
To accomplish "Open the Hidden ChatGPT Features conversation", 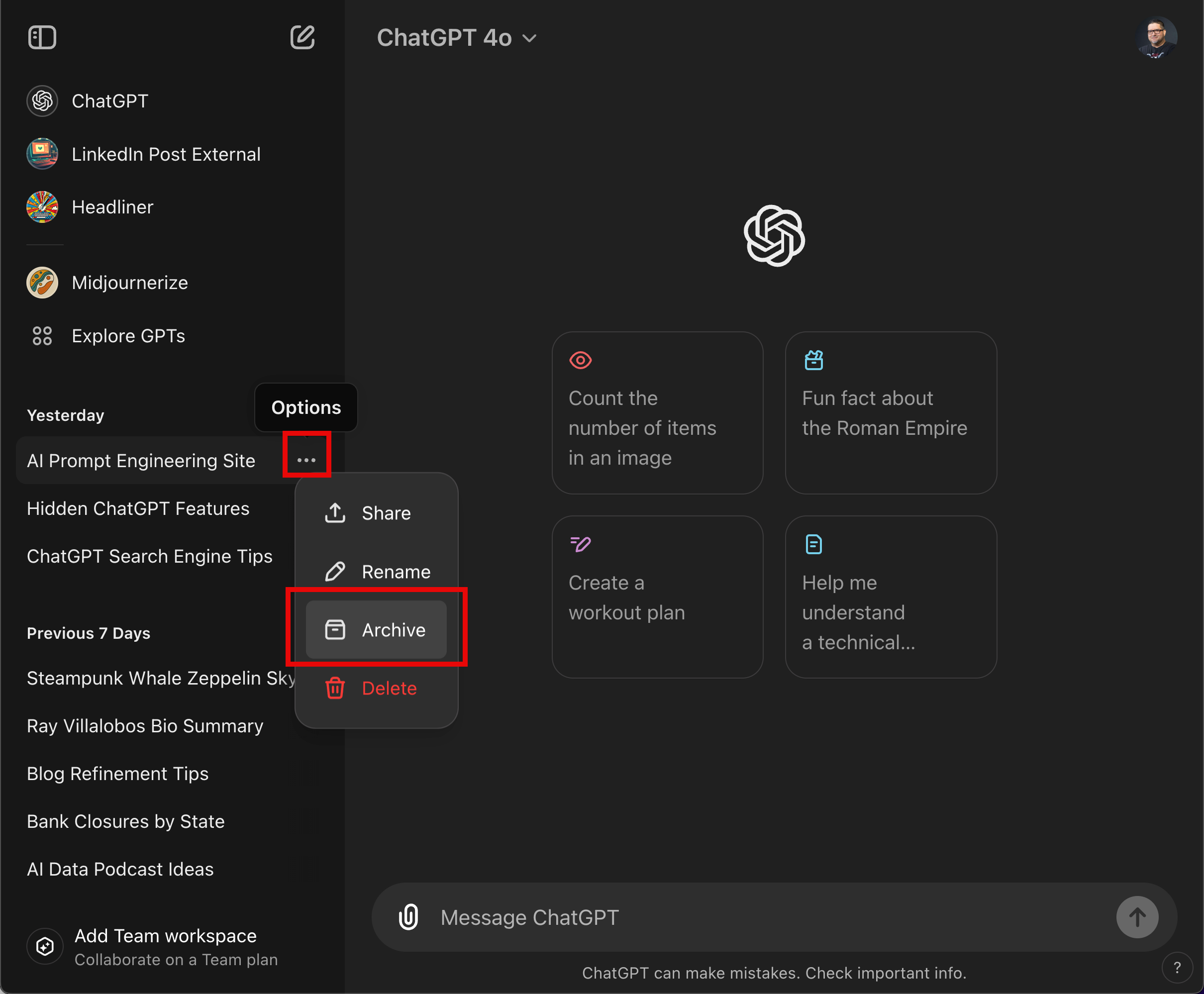I will tap(138, 508).
